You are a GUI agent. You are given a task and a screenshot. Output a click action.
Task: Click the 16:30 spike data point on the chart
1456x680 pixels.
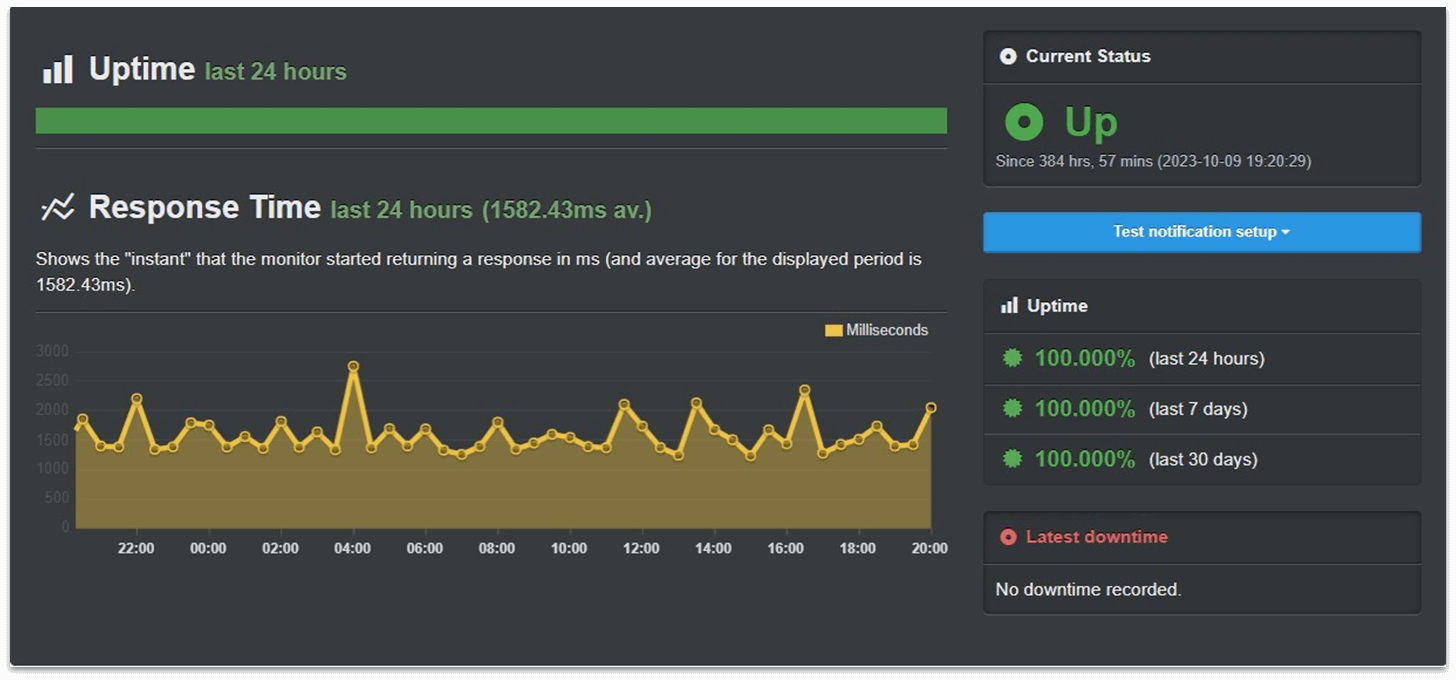click(804, 390)
